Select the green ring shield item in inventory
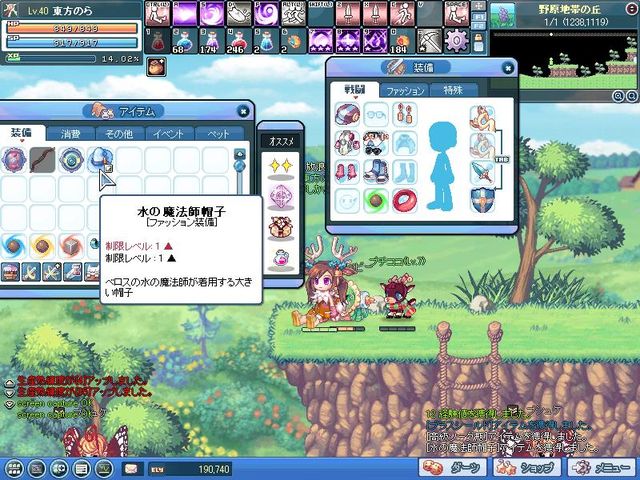The height and width of the screenshot is (480, 640). point(71,160)
